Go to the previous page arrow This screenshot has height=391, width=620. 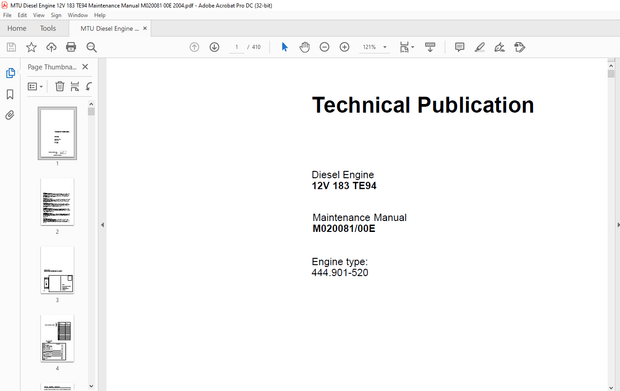tap(194, 47)
